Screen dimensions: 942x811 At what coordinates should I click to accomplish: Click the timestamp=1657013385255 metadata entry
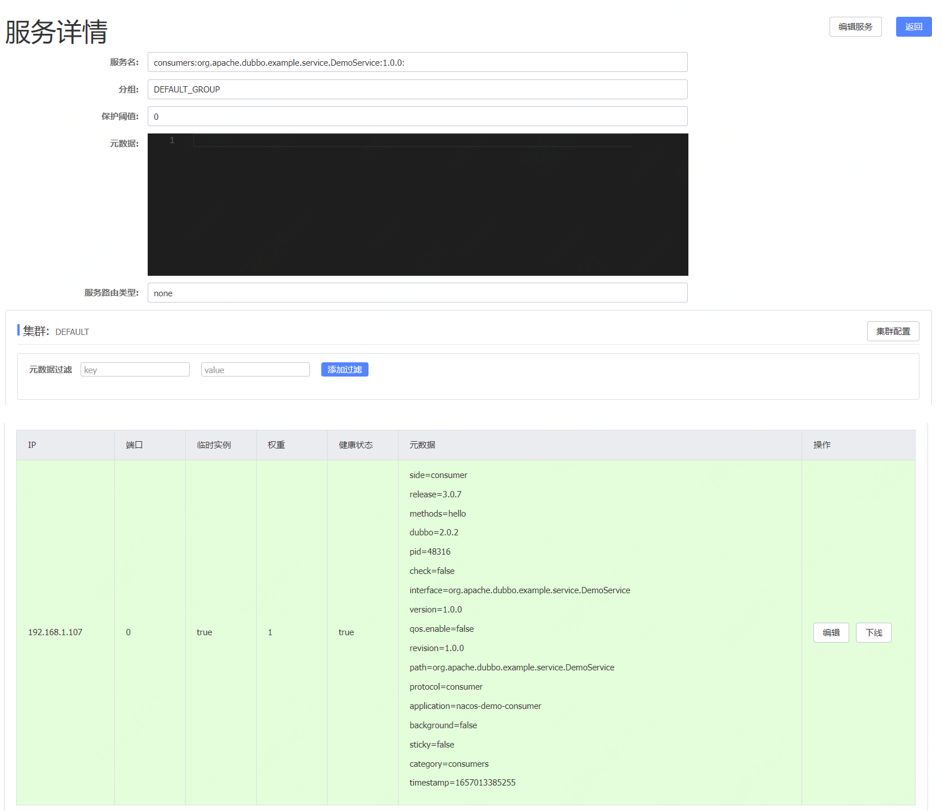[462, 783]
